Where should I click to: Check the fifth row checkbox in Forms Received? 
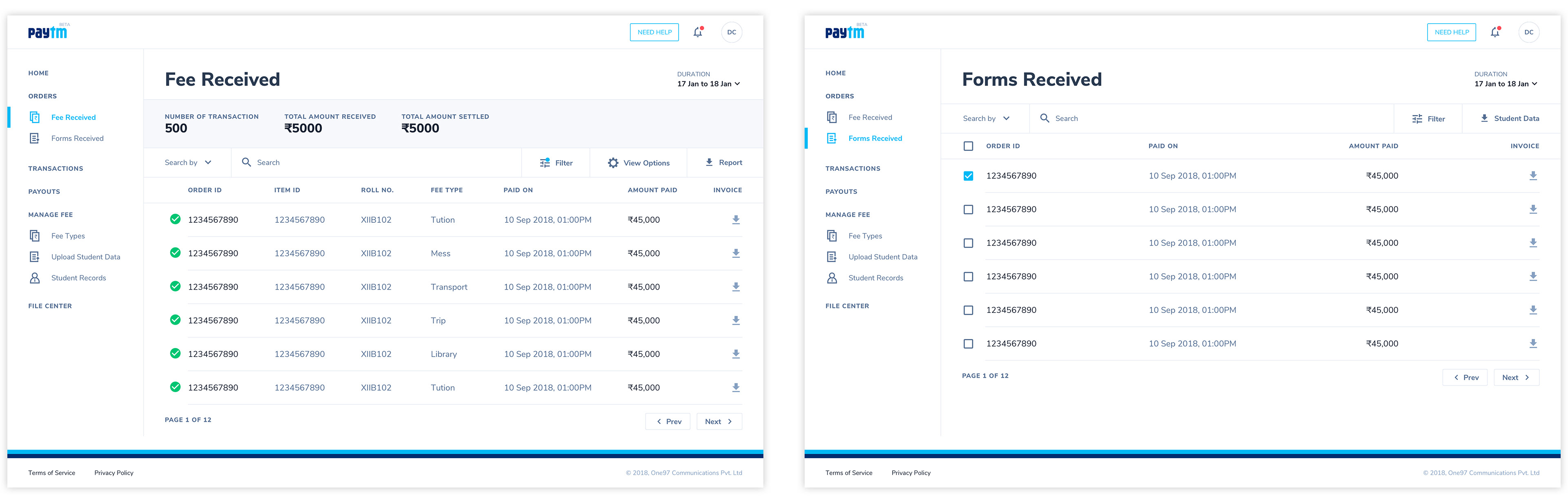click(969, 310)
